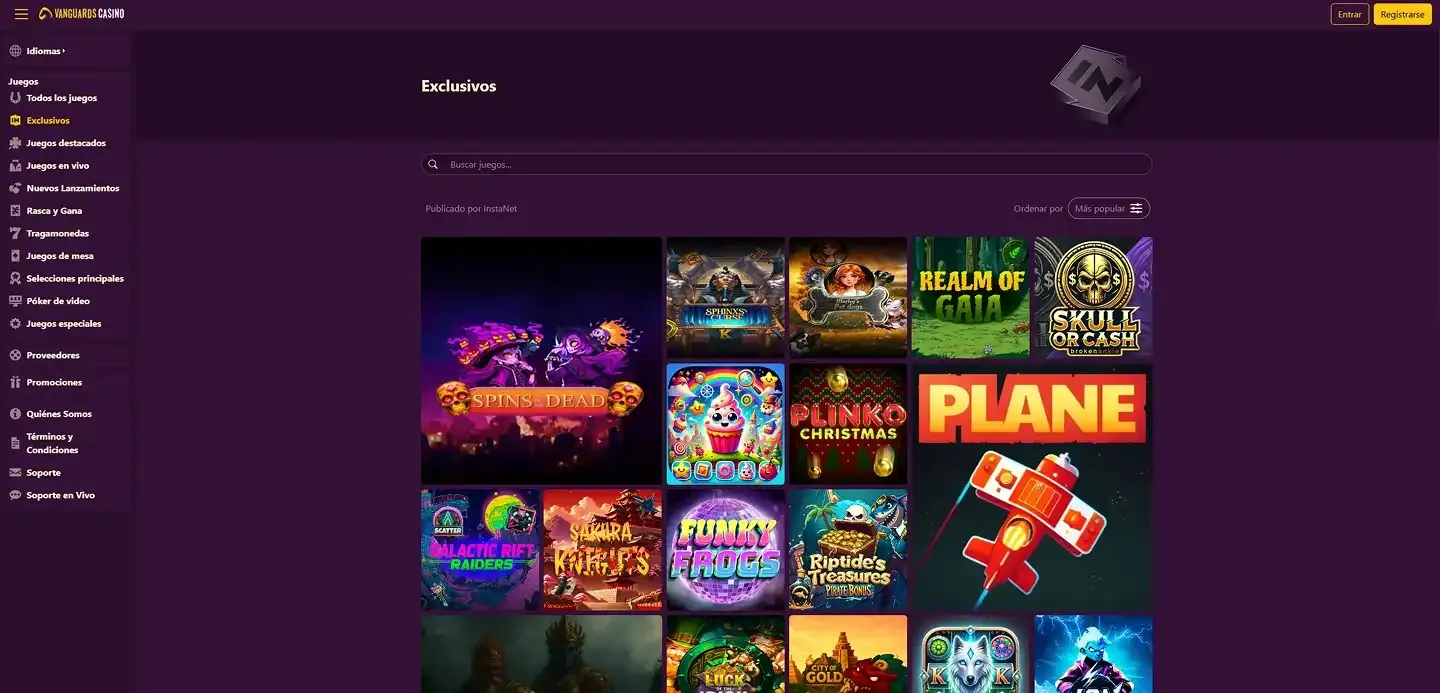1440x693 pixels.
Task: Open the Más popular sort dropdown
Action: (x=1109, y=208)
